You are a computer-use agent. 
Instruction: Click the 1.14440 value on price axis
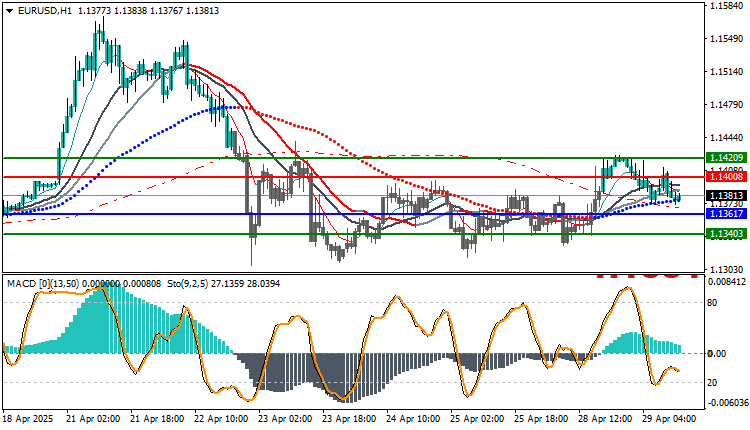pos(727,138)
